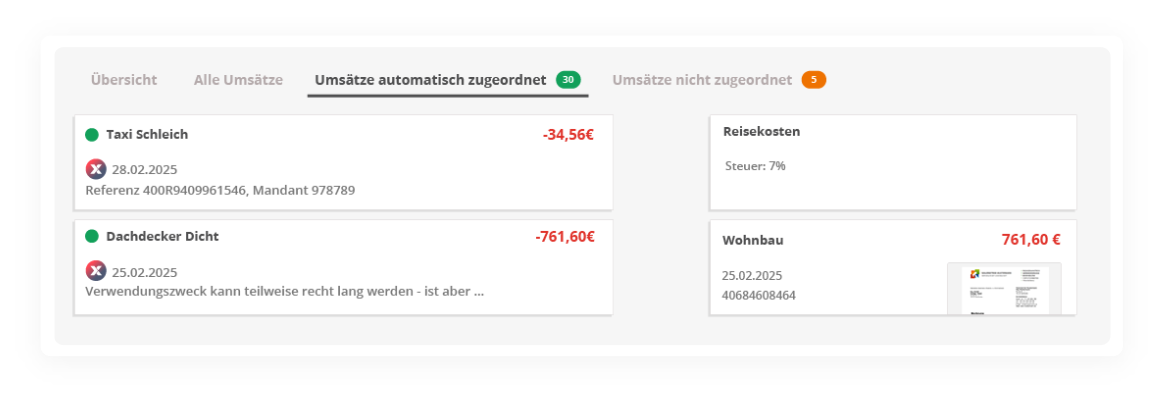Open the Umsätze nicht zugeordnet tab
Viewport: 1164px width, 402px height.
tap(702, 80)
